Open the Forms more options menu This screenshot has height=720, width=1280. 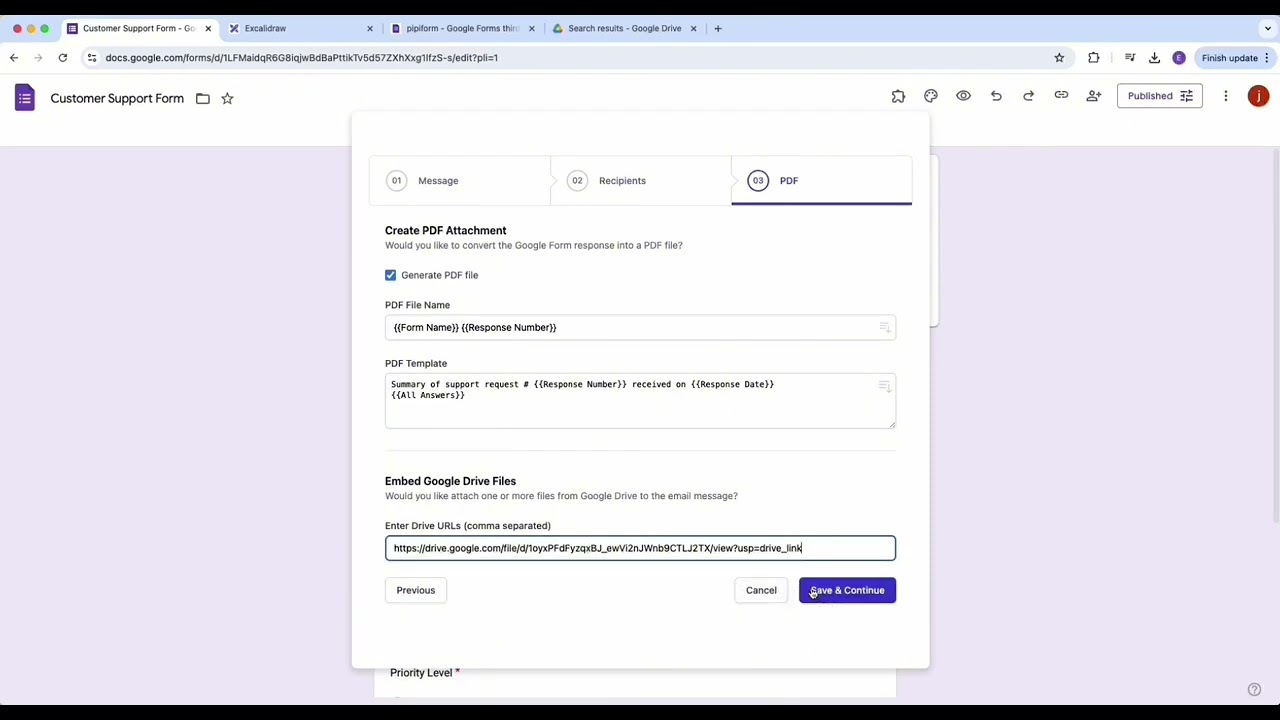coord(1226,96)
